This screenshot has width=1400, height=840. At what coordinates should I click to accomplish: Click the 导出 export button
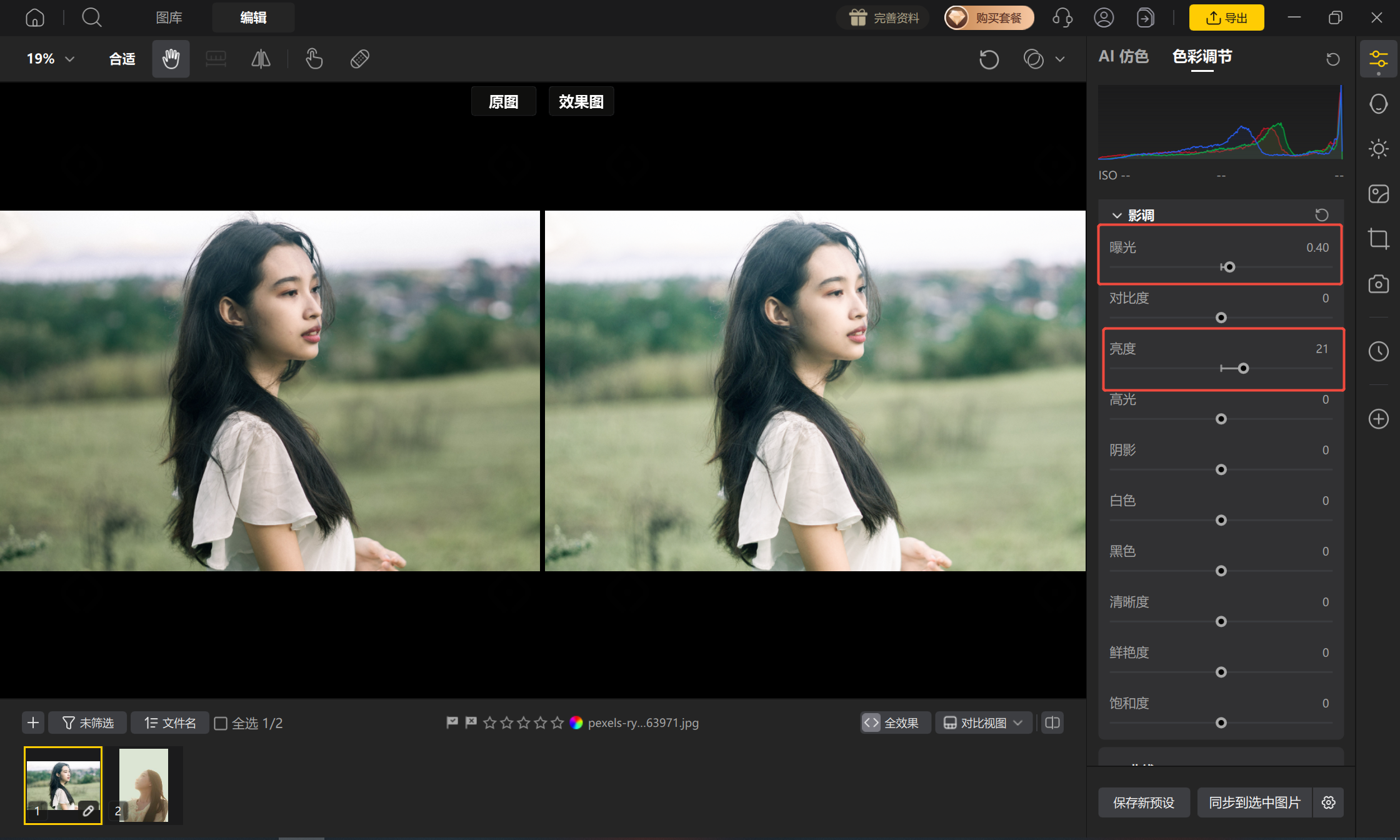pos(1226,17)
